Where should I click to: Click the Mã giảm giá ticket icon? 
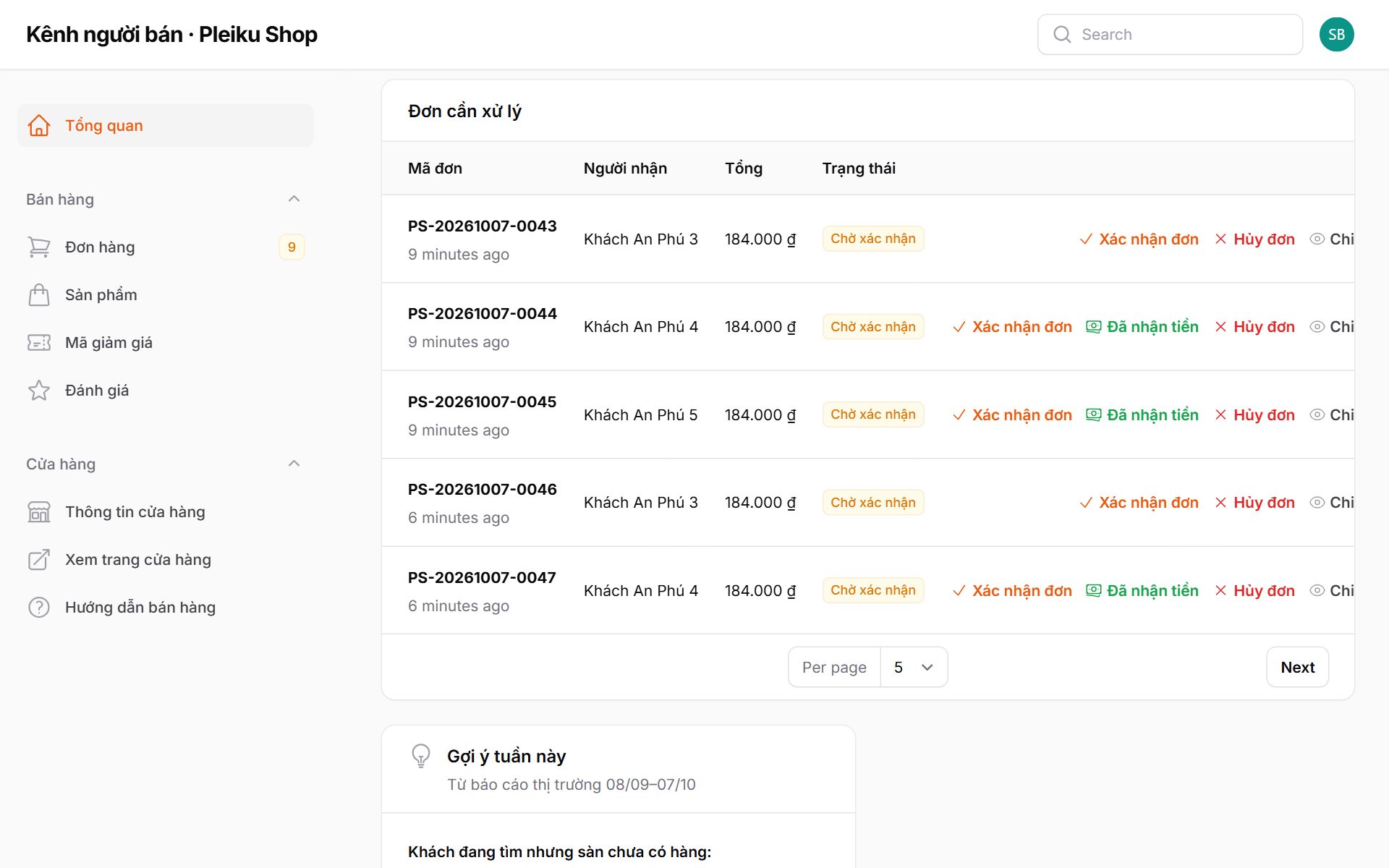[x=39, y=342]
